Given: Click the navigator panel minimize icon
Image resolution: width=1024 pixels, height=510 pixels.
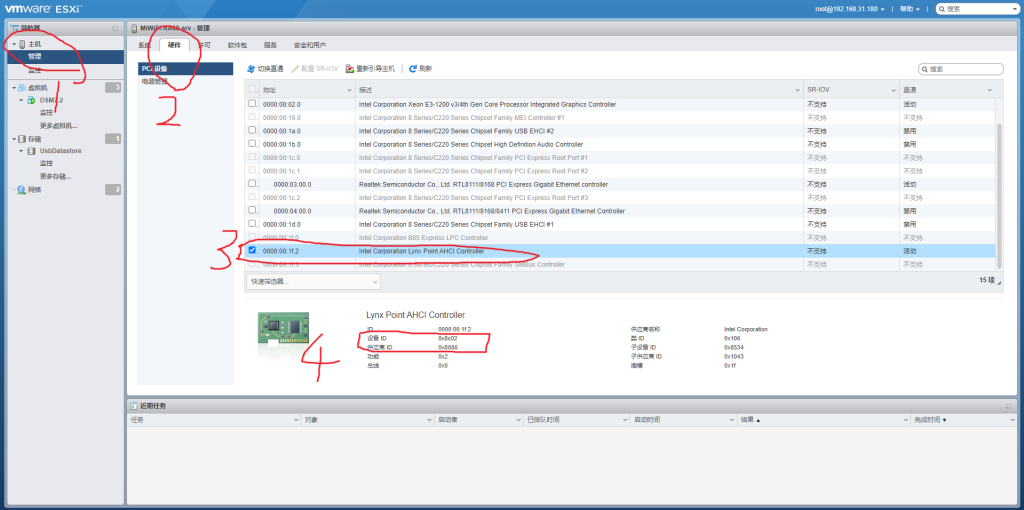Looking at the screenshot, I should pos(116,28).
